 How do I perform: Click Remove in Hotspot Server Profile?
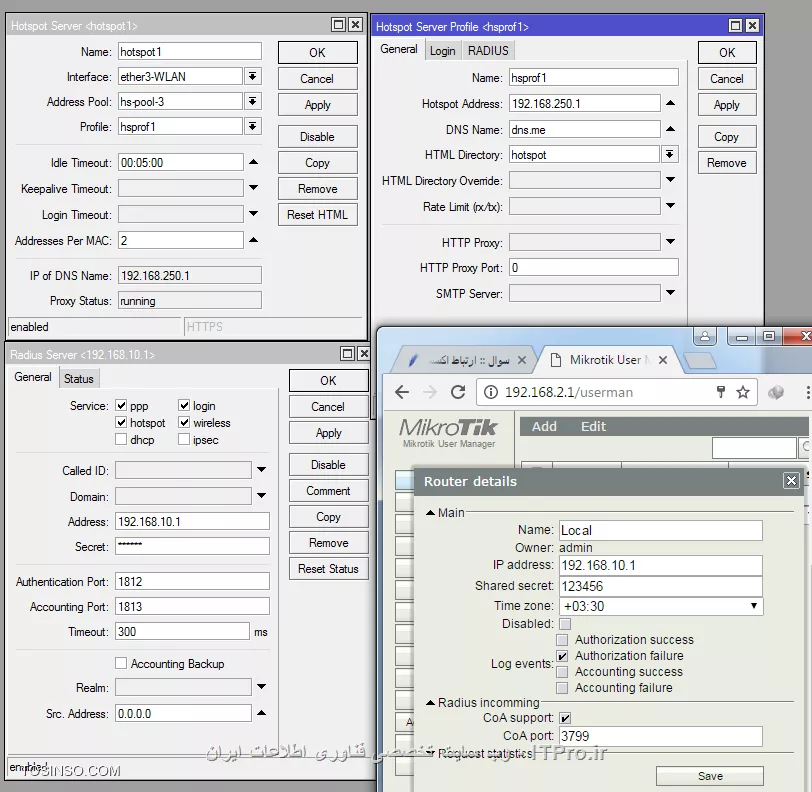(727, 163)
